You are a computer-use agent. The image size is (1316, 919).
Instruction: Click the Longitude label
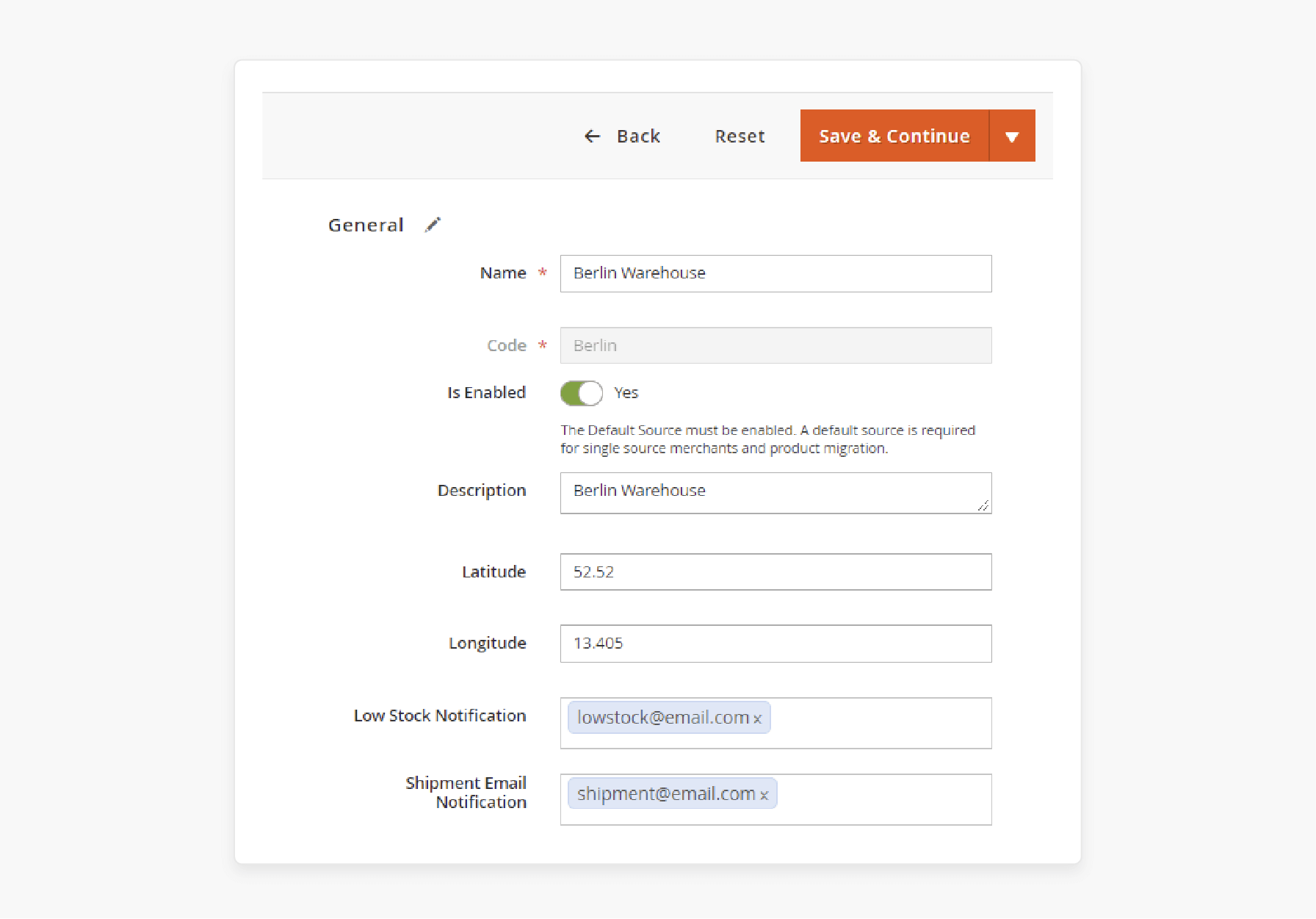pyautogui.click(x=488, y=644)
